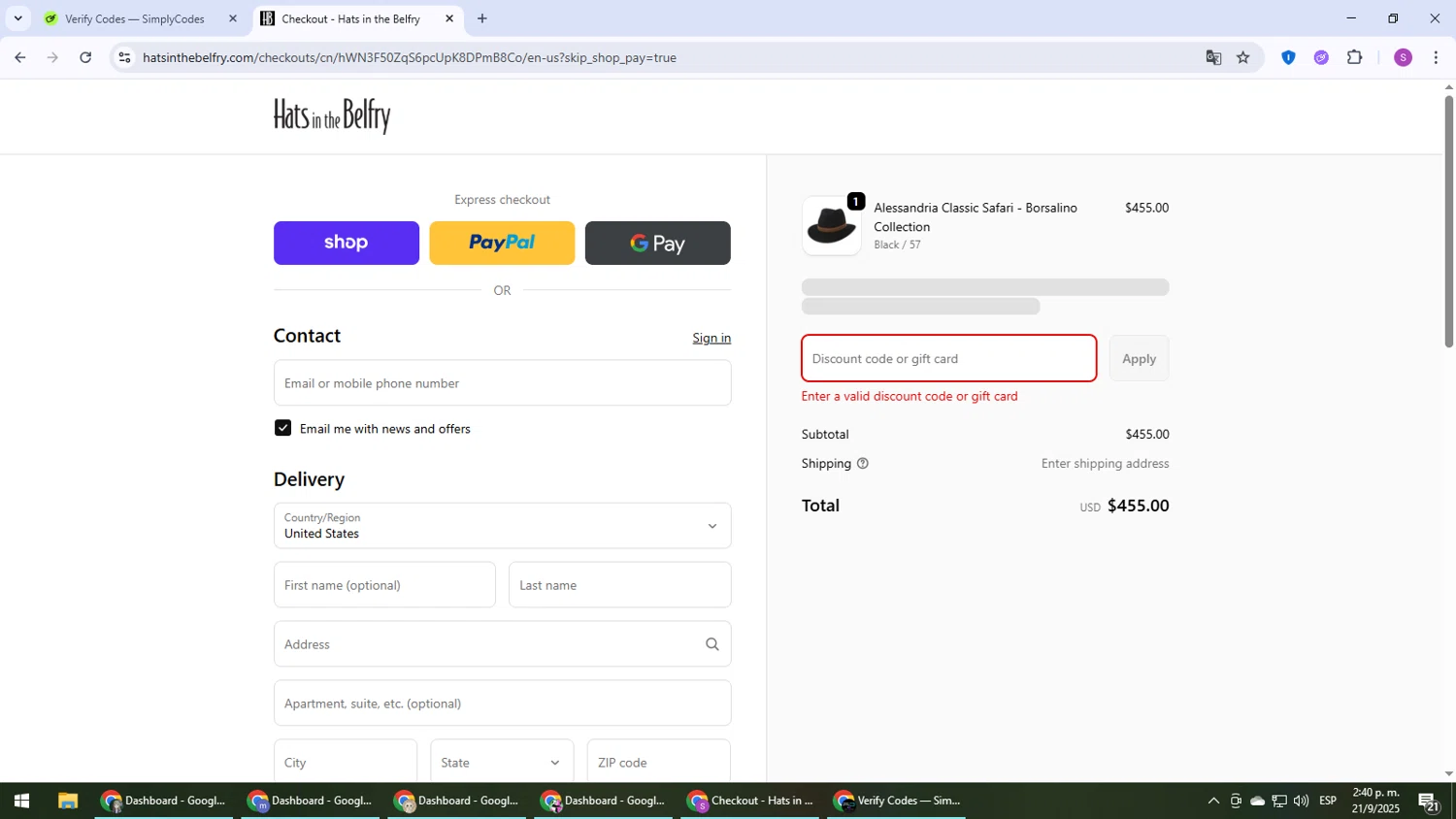Open the Windows Start menu

pos(21,801)
